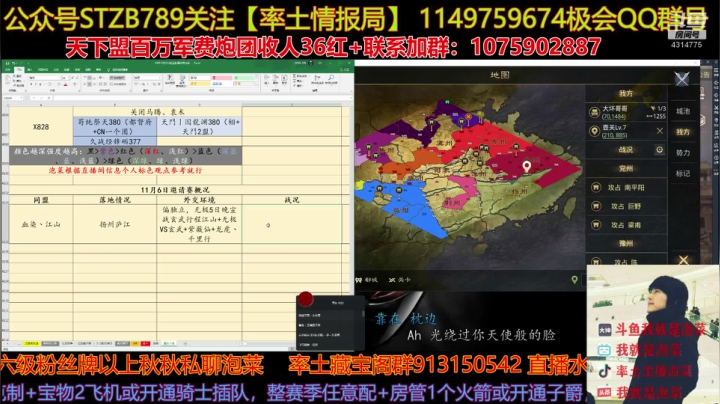Click the Excel formula bar input
Screen dimensions: 720x404
click(201, 98)
